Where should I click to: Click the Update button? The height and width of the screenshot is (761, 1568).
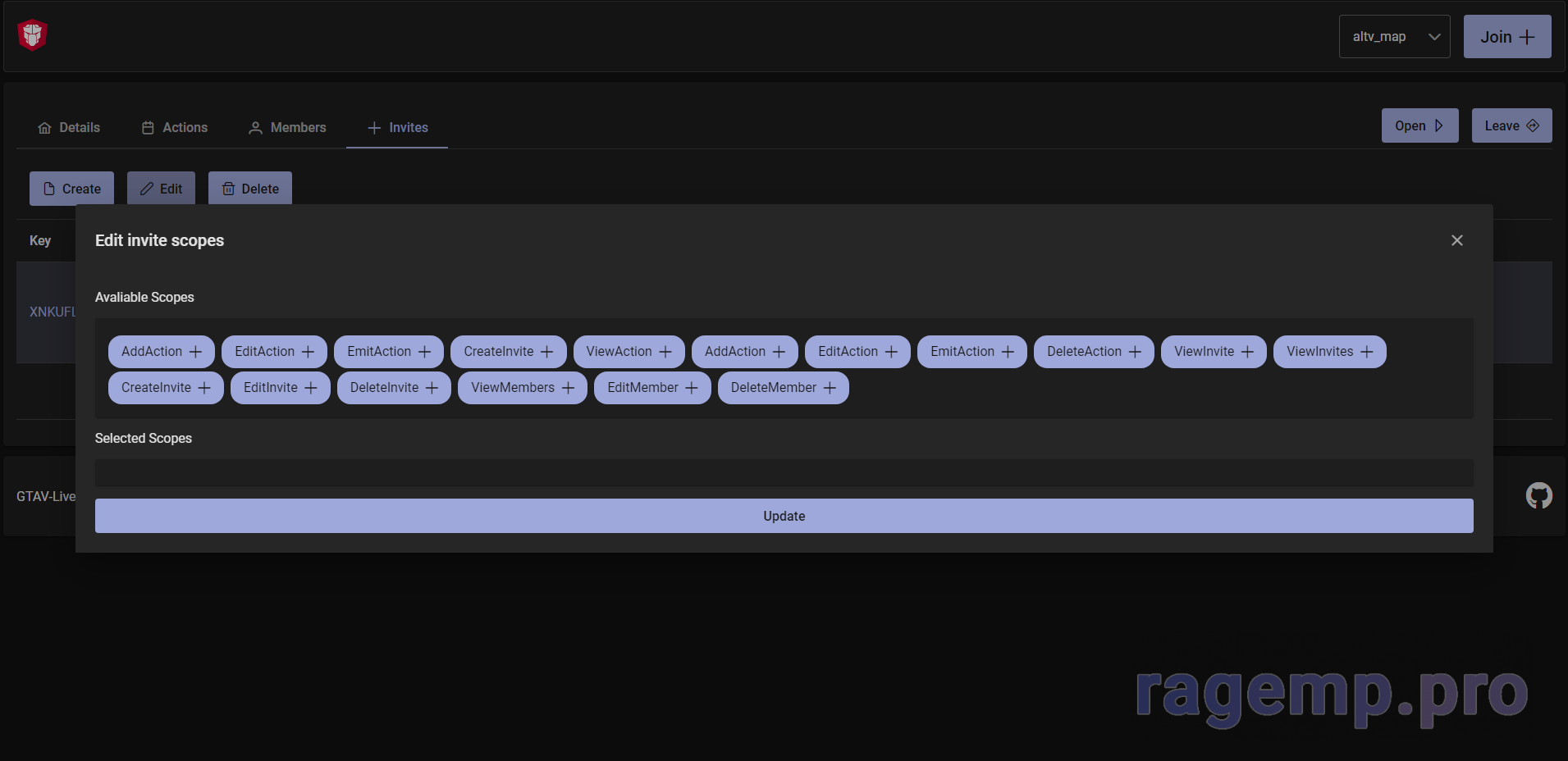(784, 516)
